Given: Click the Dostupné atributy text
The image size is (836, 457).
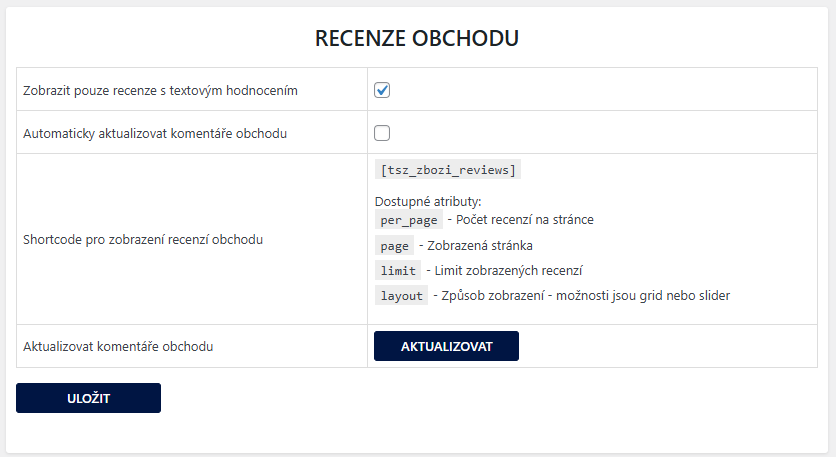Looking at the screenshot, I should pos(428,202).
